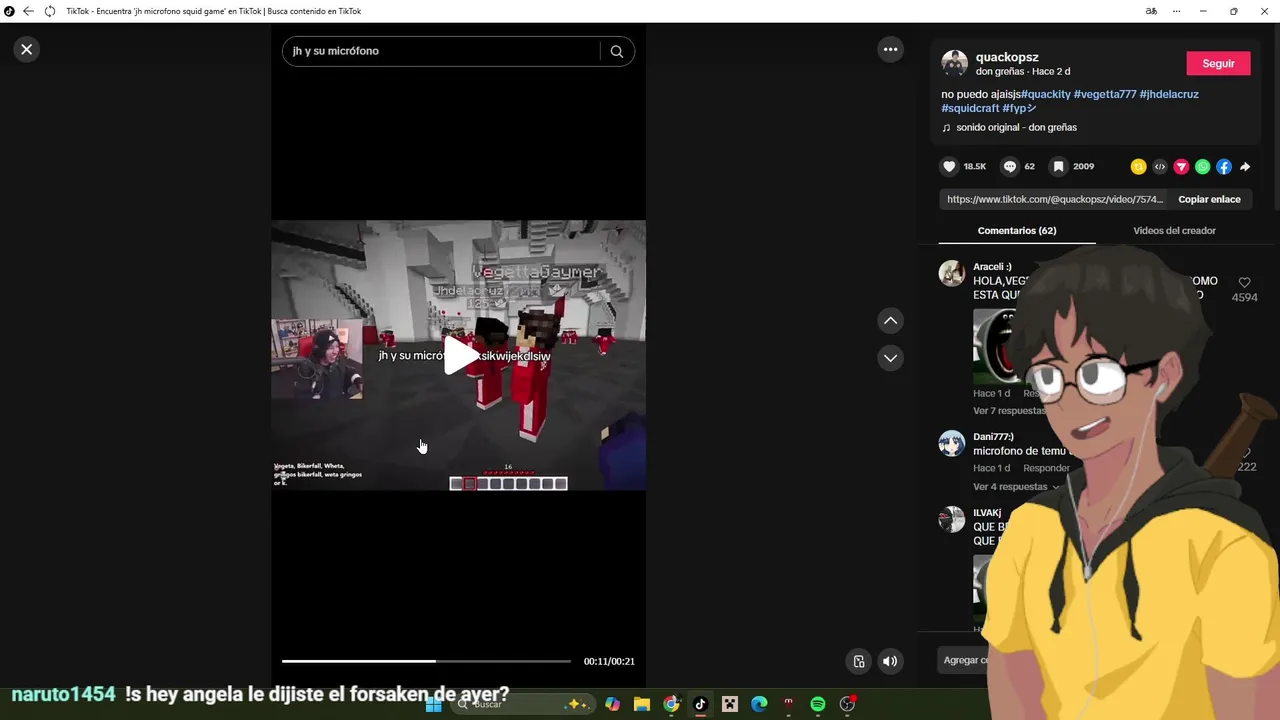Open Spotify from taskbar
The width and height of the screenshot is (1280, 720).
(x=818, y=704)
